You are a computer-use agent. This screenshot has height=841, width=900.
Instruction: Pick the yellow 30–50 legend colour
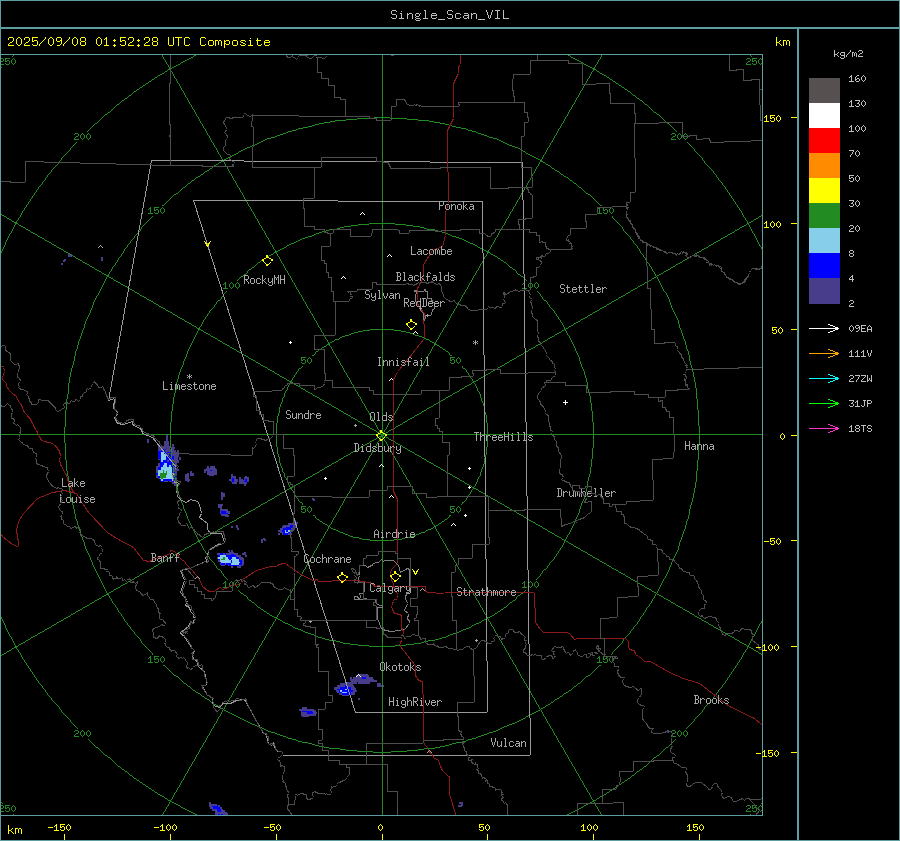824,191
